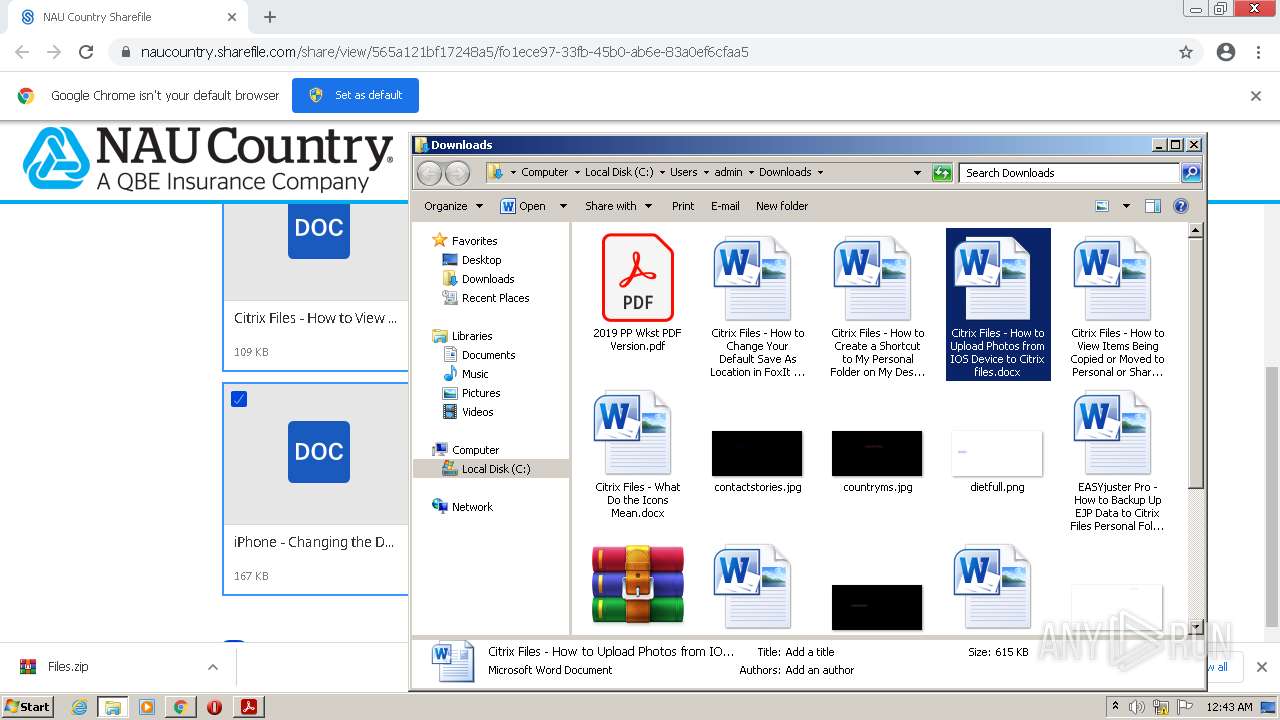The height and width of the screenshot is (720, 1280).
Task: Select the countryms.jpg thumbnail
Action: pyautogui.click(x=877, y=453)
